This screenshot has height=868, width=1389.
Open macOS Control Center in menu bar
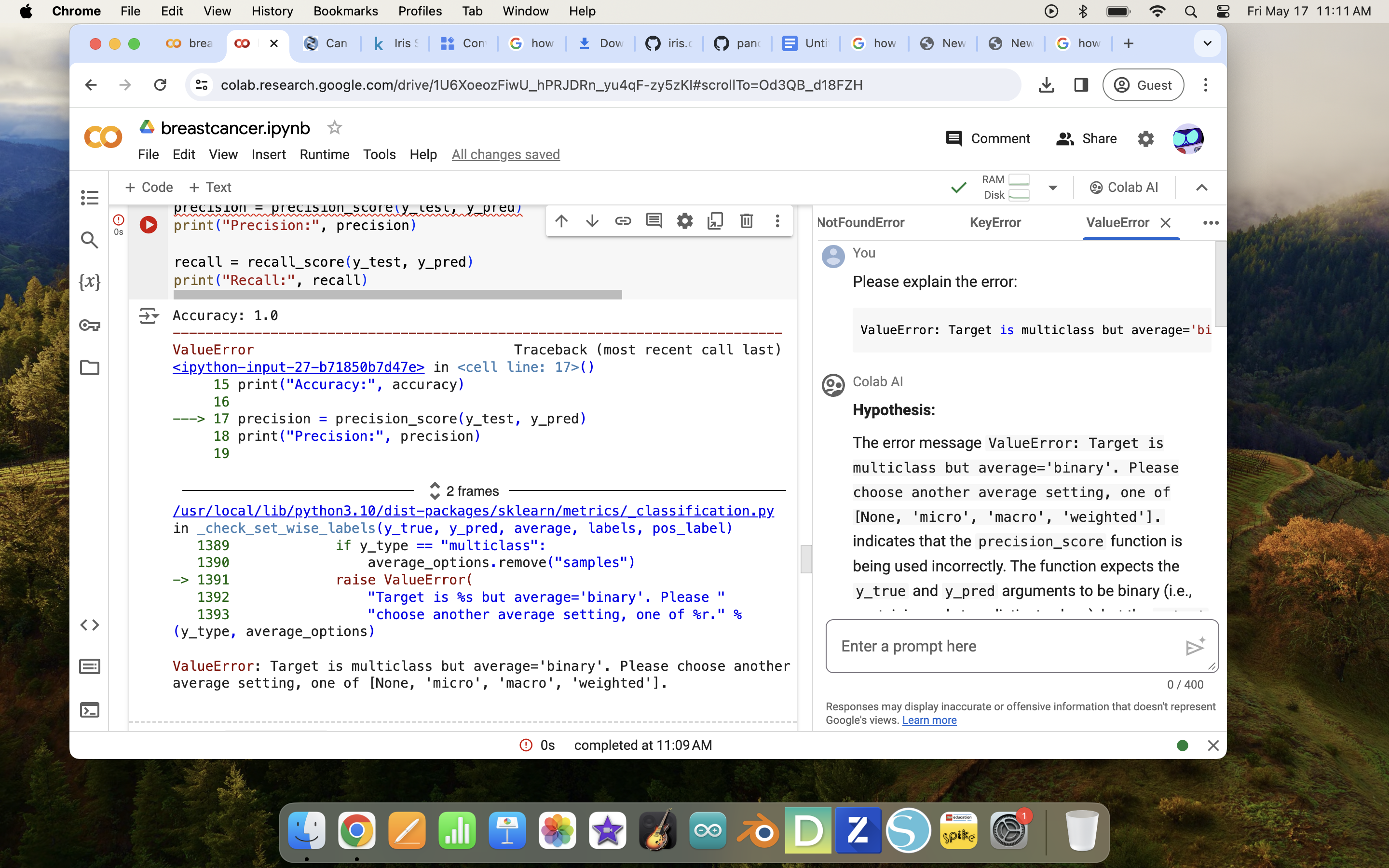click(1223, 12)
